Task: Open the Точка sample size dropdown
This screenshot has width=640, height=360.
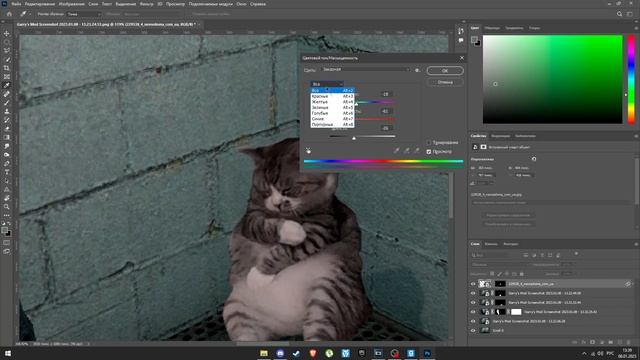Action: pyautogui.click(x=84, y=14)
